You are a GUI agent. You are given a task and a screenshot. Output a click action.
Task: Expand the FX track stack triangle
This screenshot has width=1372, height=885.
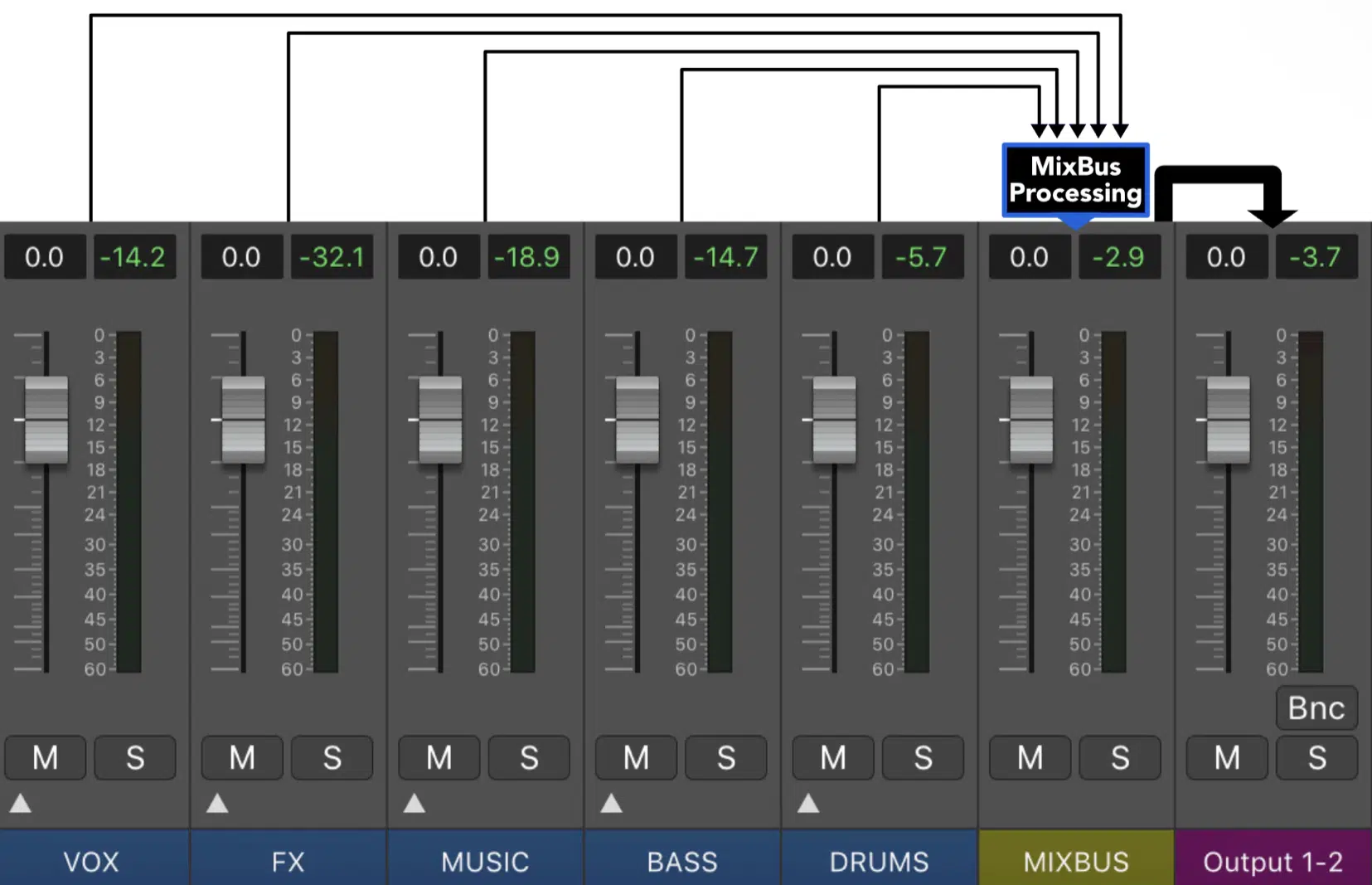tap(217, 803)
